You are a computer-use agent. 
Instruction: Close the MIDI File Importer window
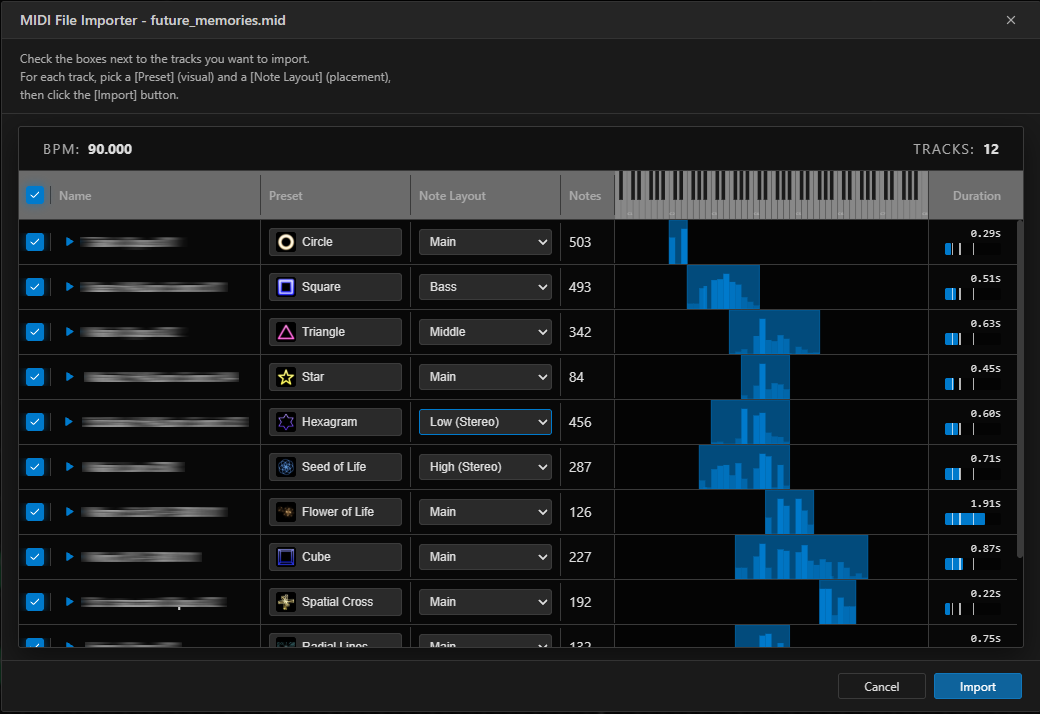(x=1011, y=20)
